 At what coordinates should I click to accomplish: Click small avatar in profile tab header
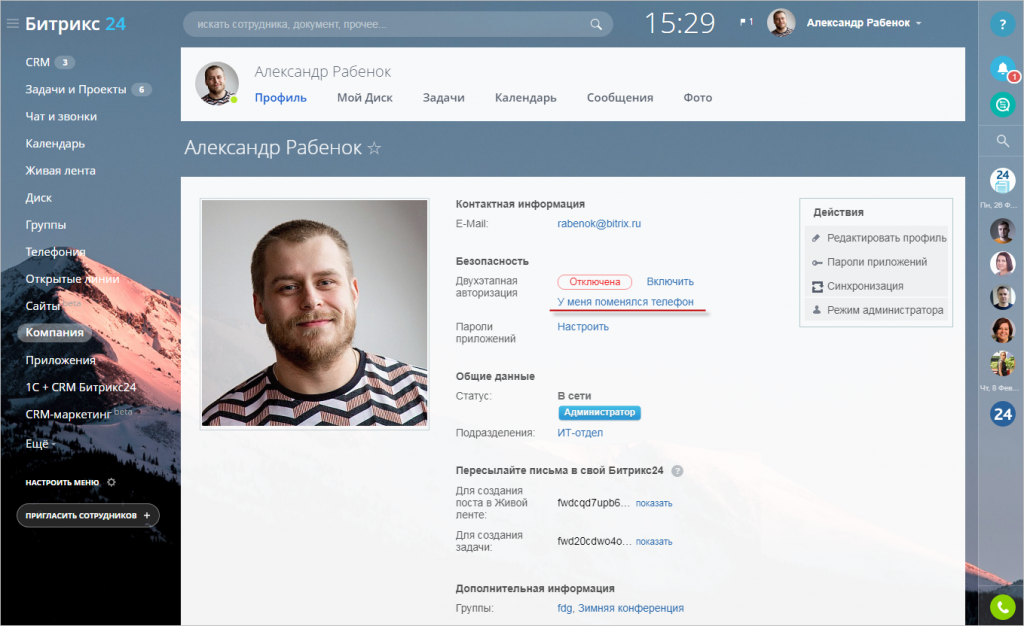[x=217, y=84]
